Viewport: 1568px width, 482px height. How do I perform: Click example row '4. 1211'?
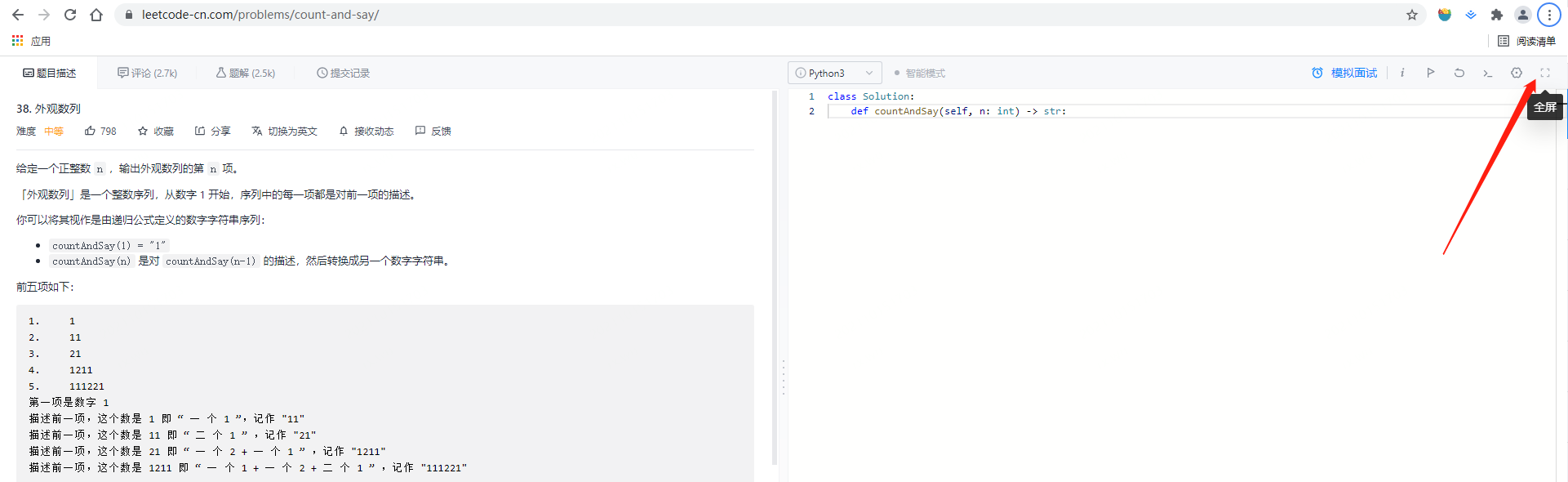pos(60,370)
